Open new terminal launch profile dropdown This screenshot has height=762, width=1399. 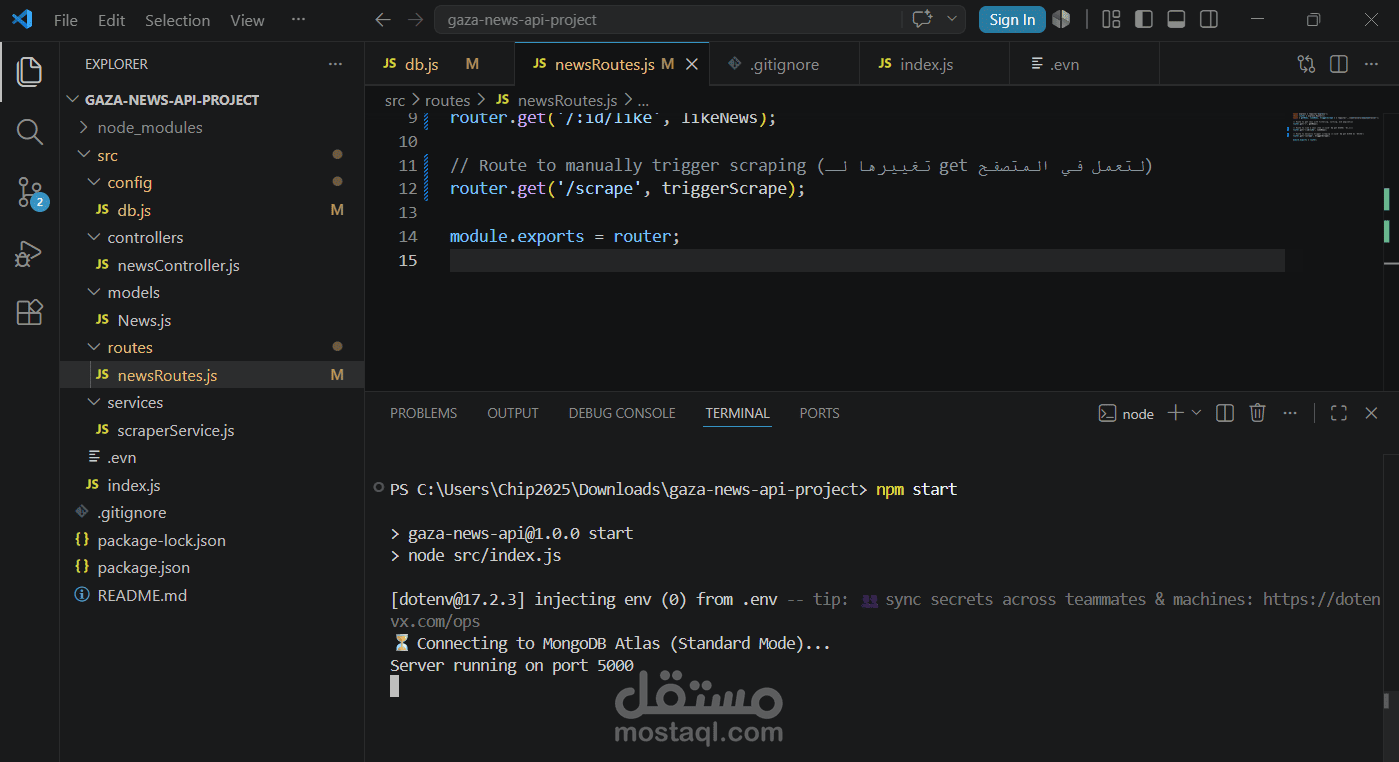coord(1197,413)
